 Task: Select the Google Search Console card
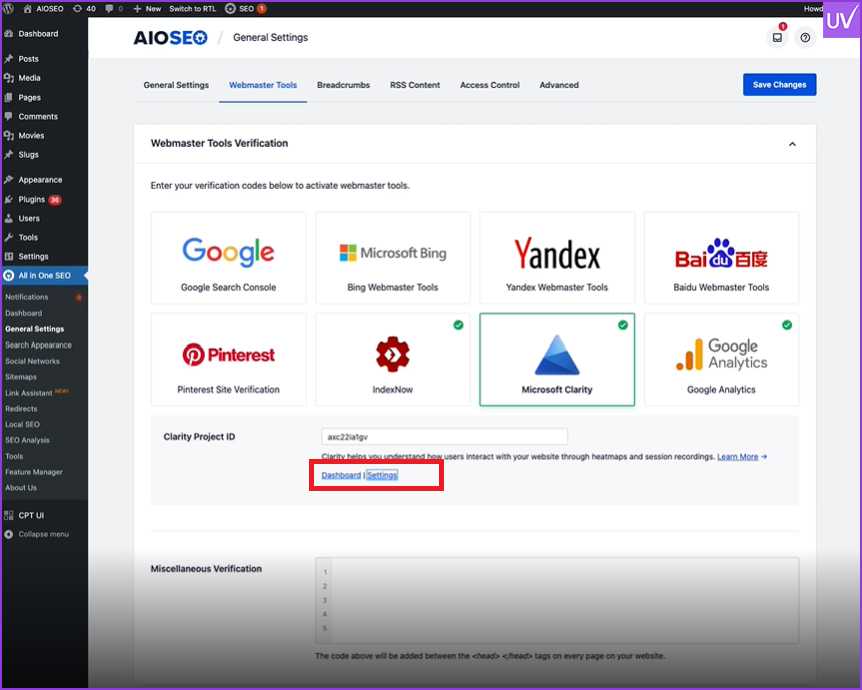coord(229,258)
